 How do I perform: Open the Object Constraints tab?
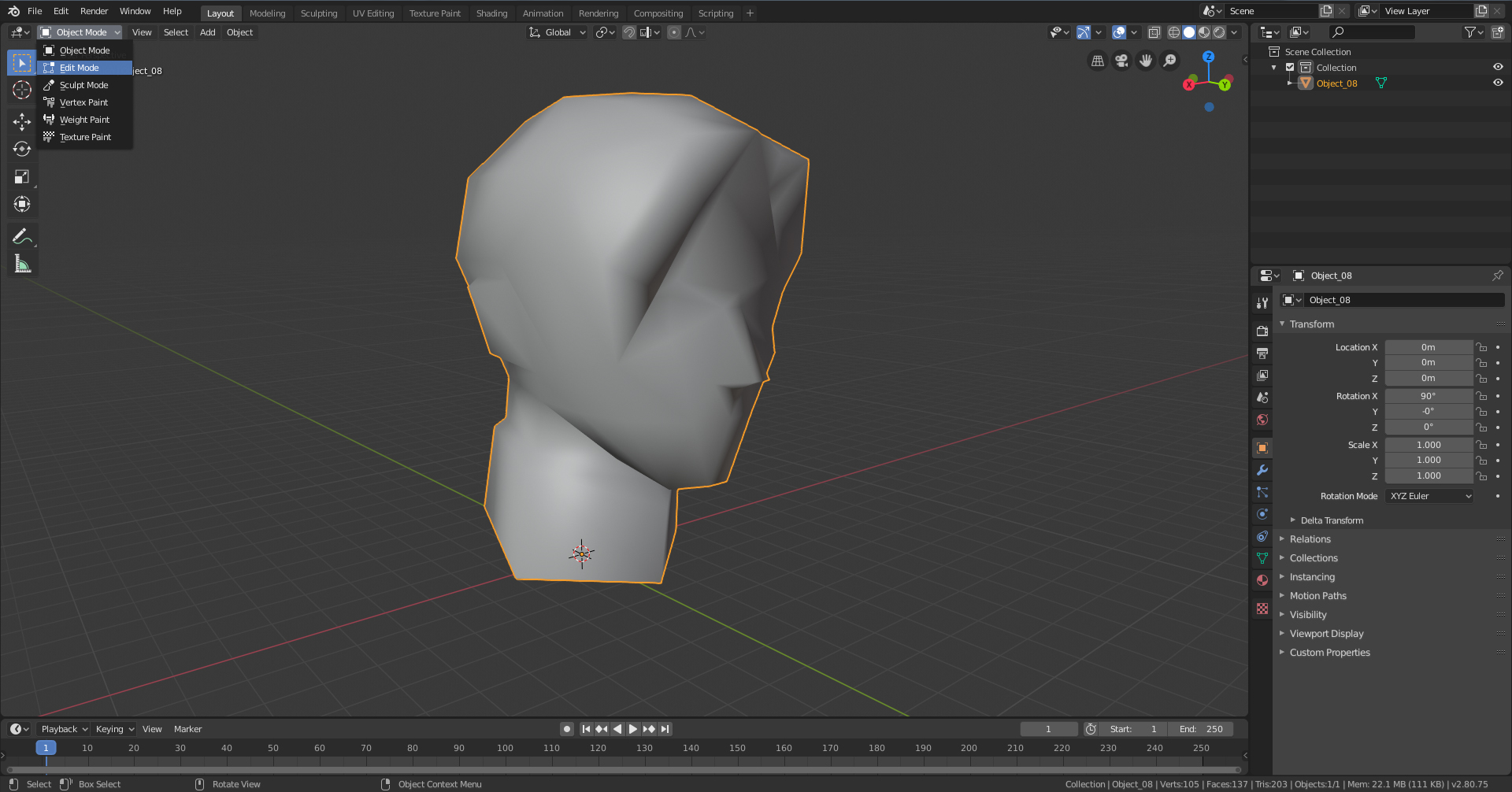tap(1262, 536)
